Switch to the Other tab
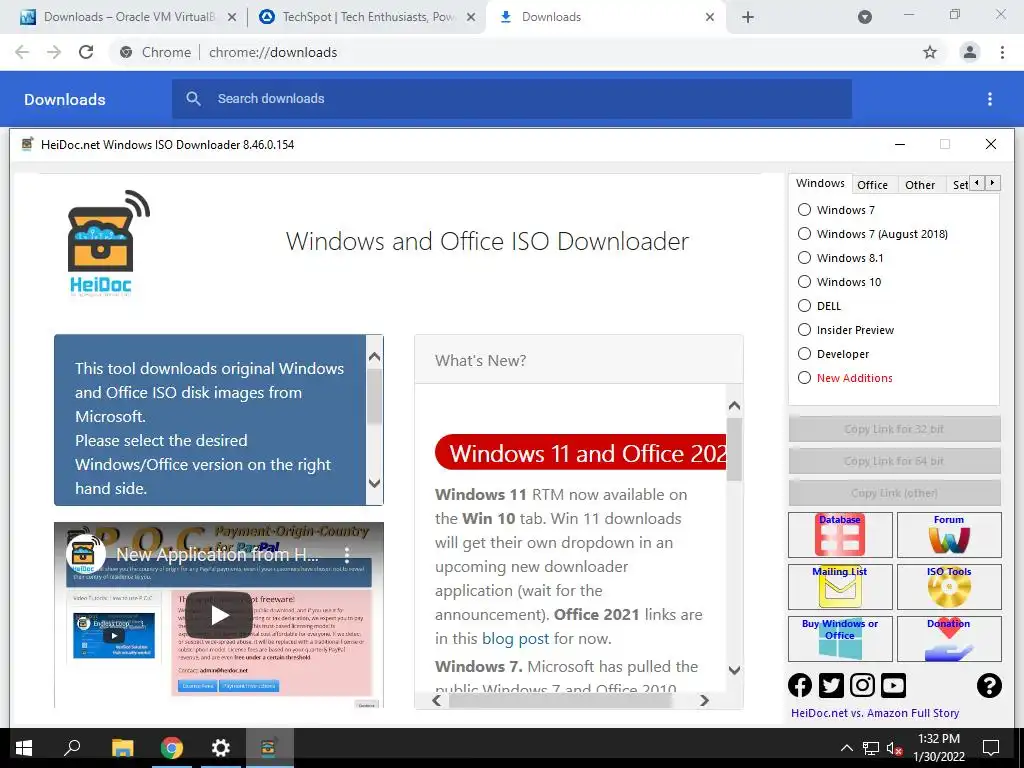1024x768 pixels. [920, 185]
